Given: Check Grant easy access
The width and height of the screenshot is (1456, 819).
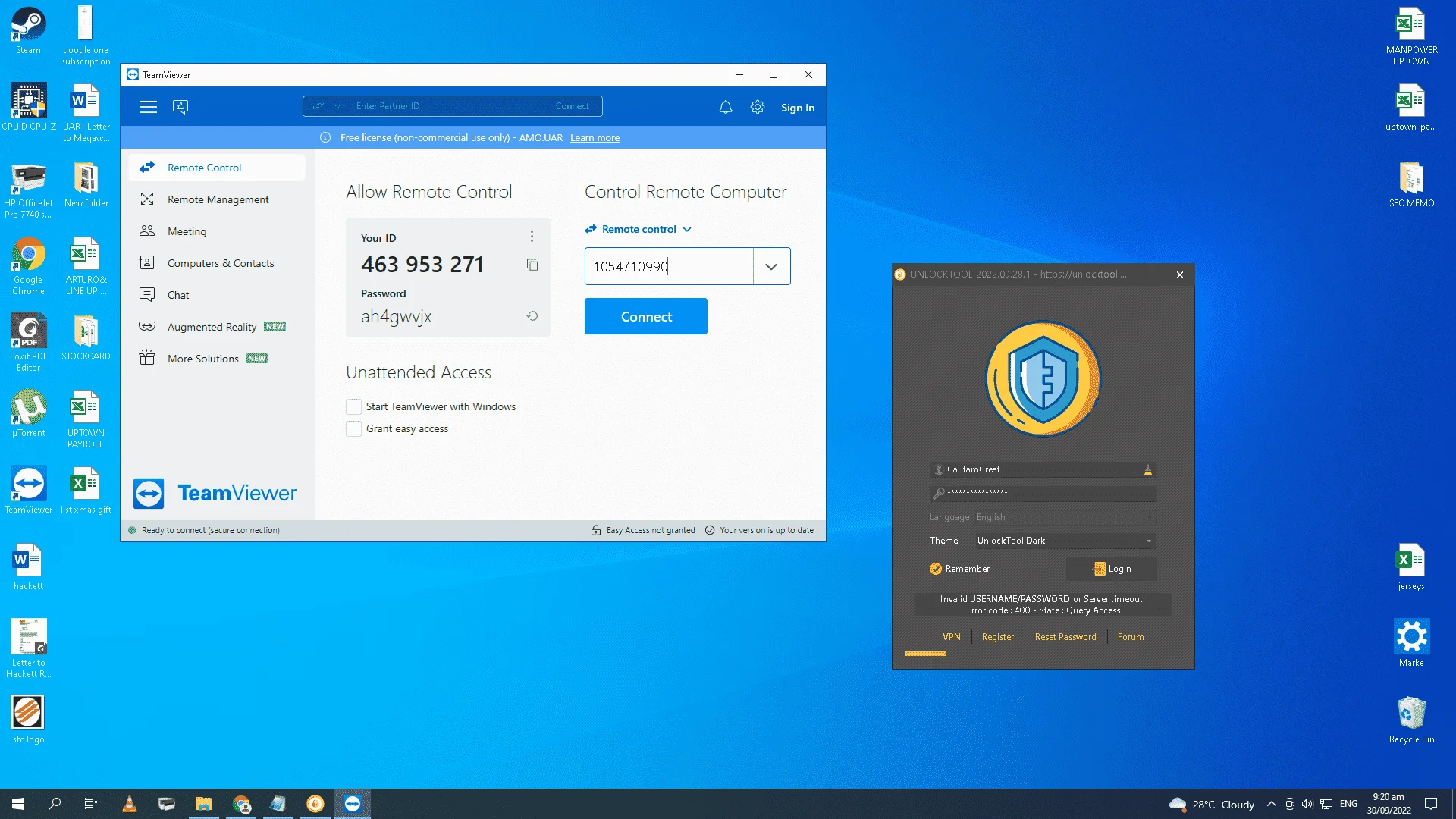Looking at the screenshot, I should 353,428.
